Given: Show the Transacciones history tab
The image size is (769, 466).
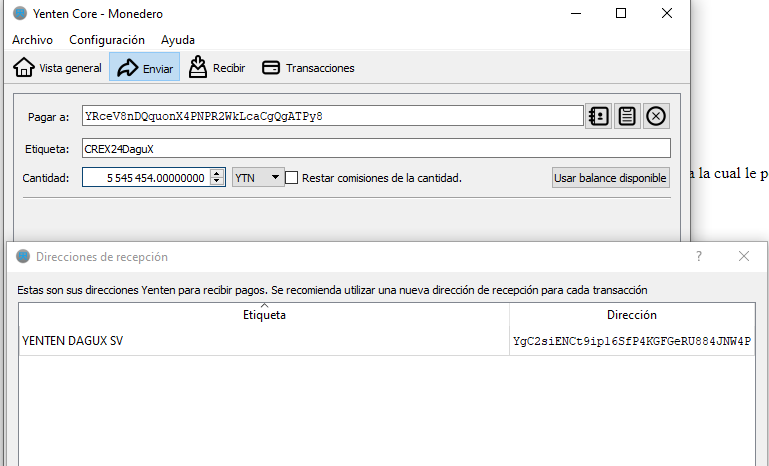Looking at the screenshot, I should click(x=308, y=68).
